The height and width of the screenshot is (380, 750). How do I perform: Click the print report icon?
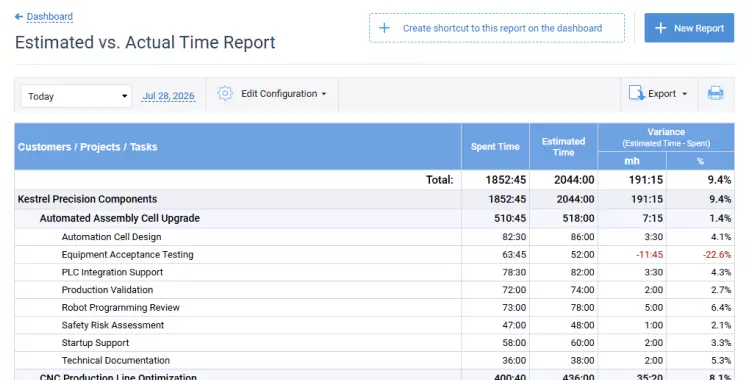716,93
